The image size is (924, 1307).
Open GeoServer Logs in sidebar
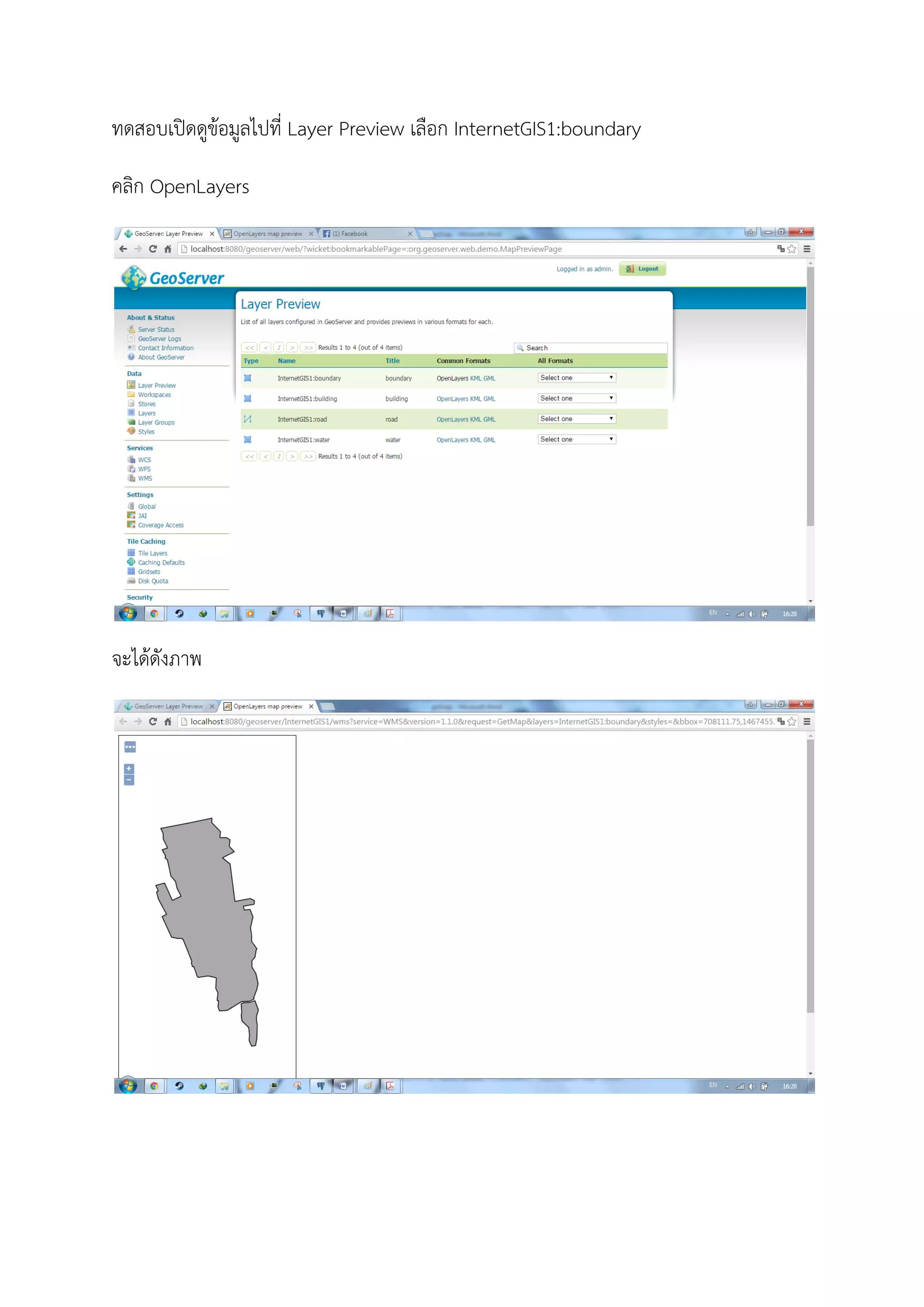159,338
